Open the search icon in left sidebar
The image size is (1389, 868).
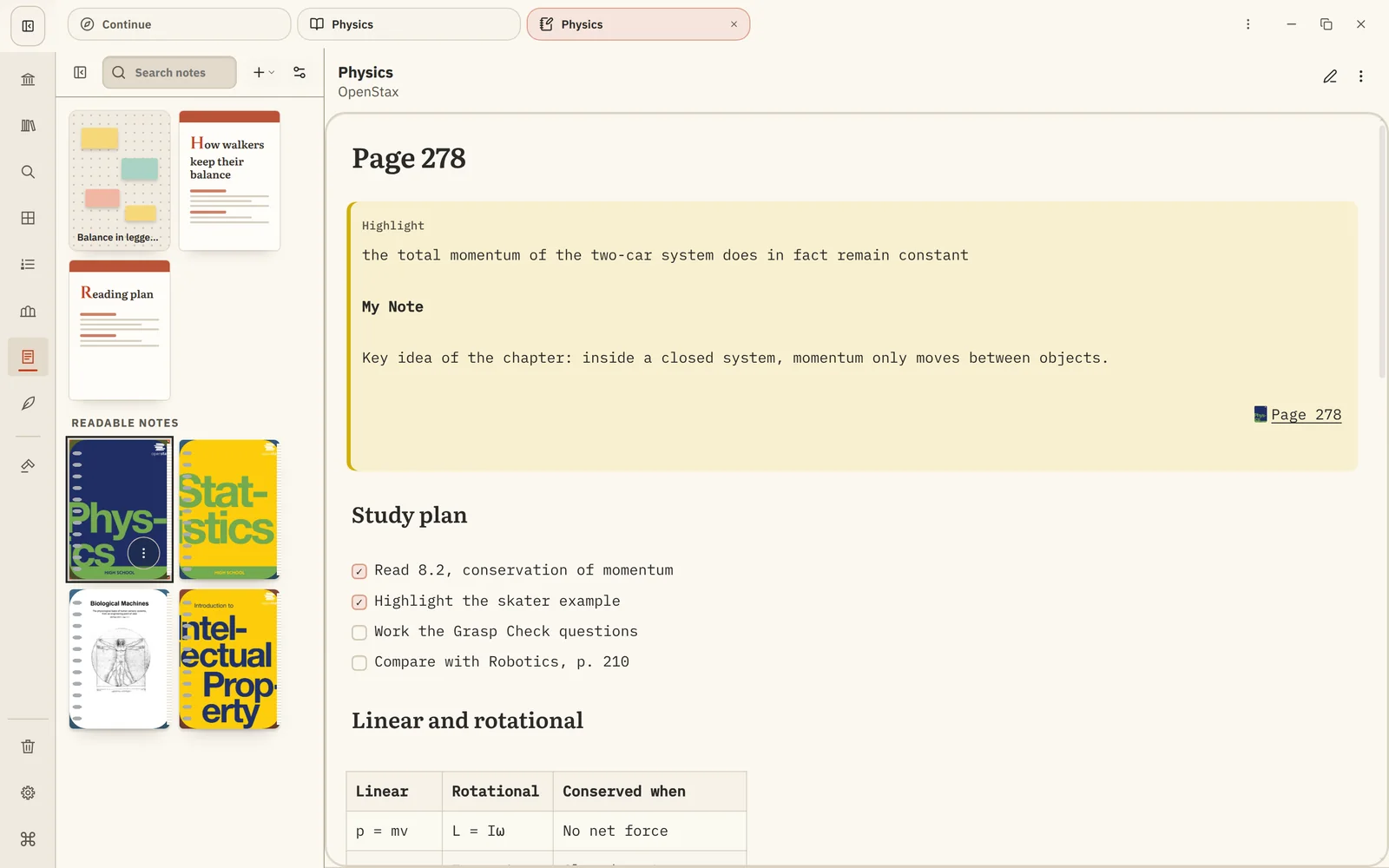pyautogui.click(x=28, y=172)
